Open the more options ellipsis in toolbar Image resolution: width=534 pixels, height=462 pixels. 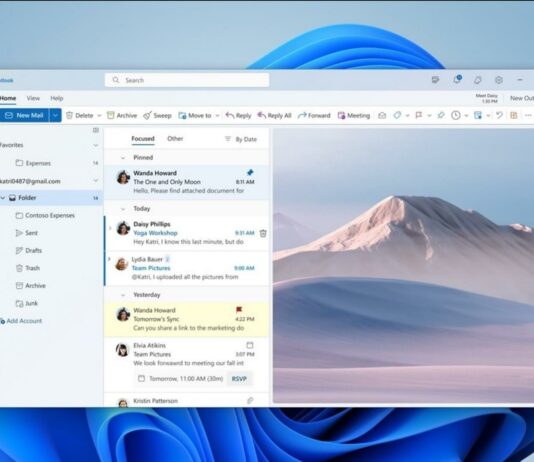[528, 115]
